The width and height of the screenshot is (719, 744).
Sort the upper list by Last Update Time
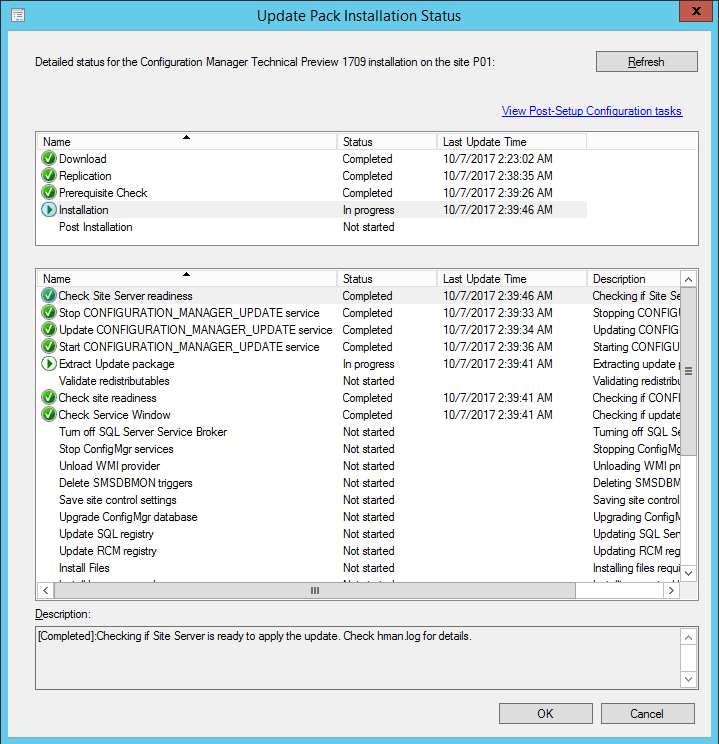click(x=512, y=142)
